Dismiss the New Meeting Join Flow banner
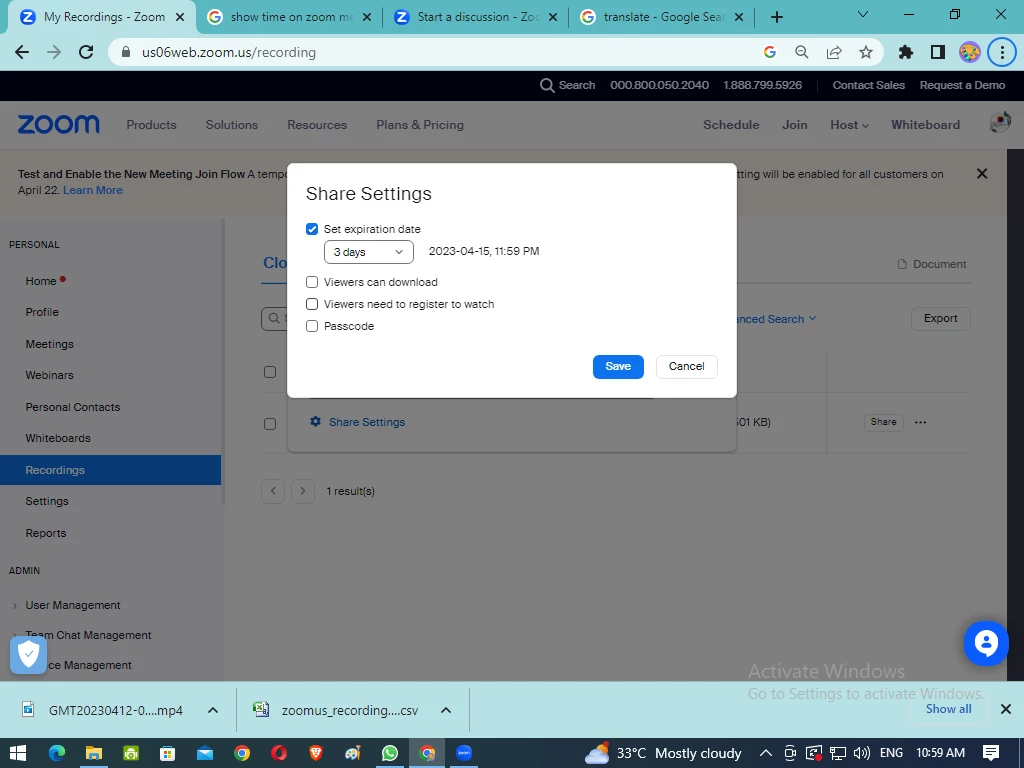Image resolution: width=1024 pixels, height=768 pixels. (982, 174)
